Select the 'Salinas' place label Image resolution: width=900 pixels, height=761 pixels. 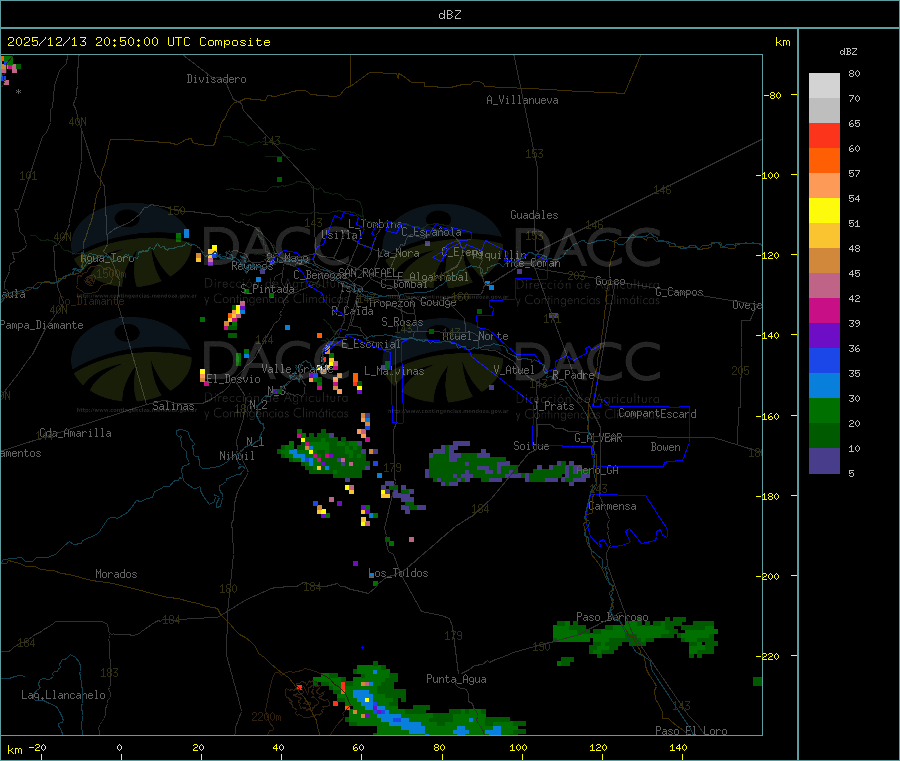[x=173, y=406]
